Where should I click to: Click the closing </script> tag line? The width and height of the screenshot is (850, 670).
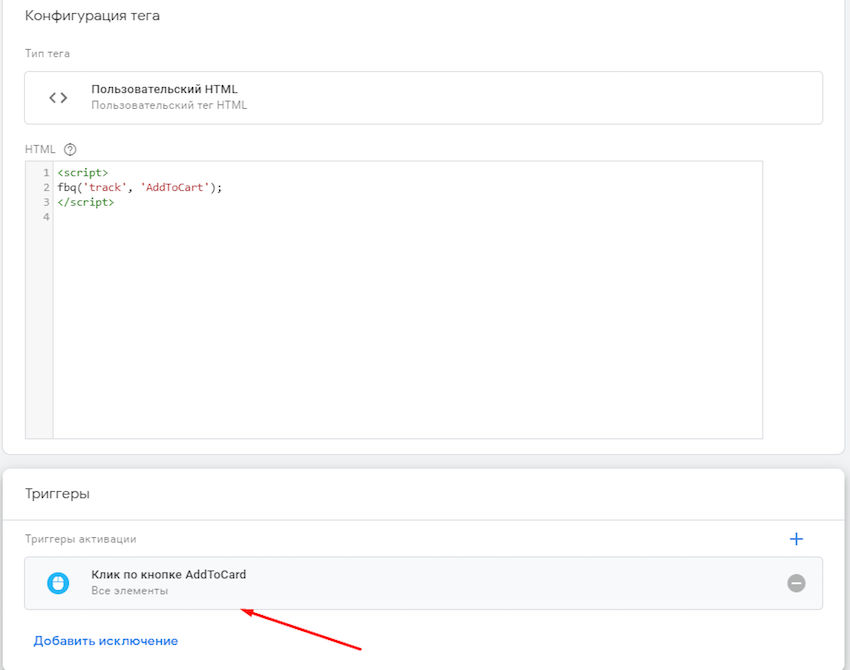pos(86,202)
